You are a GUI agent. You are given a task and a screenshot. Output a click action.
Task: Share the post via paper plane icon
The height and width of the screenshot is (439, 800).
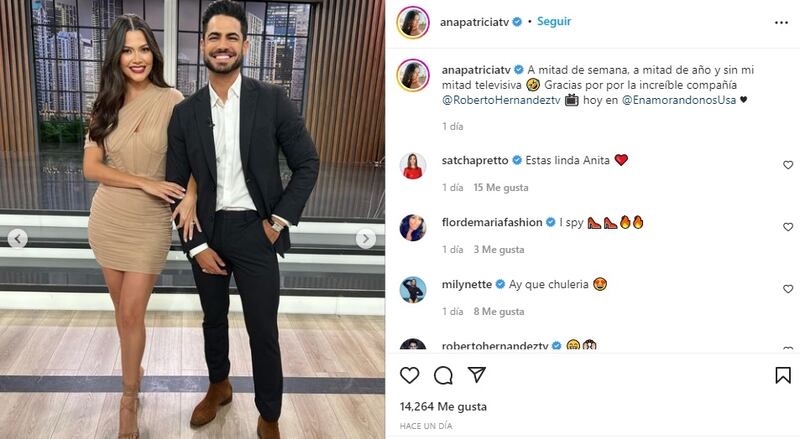tap(477, 375)
